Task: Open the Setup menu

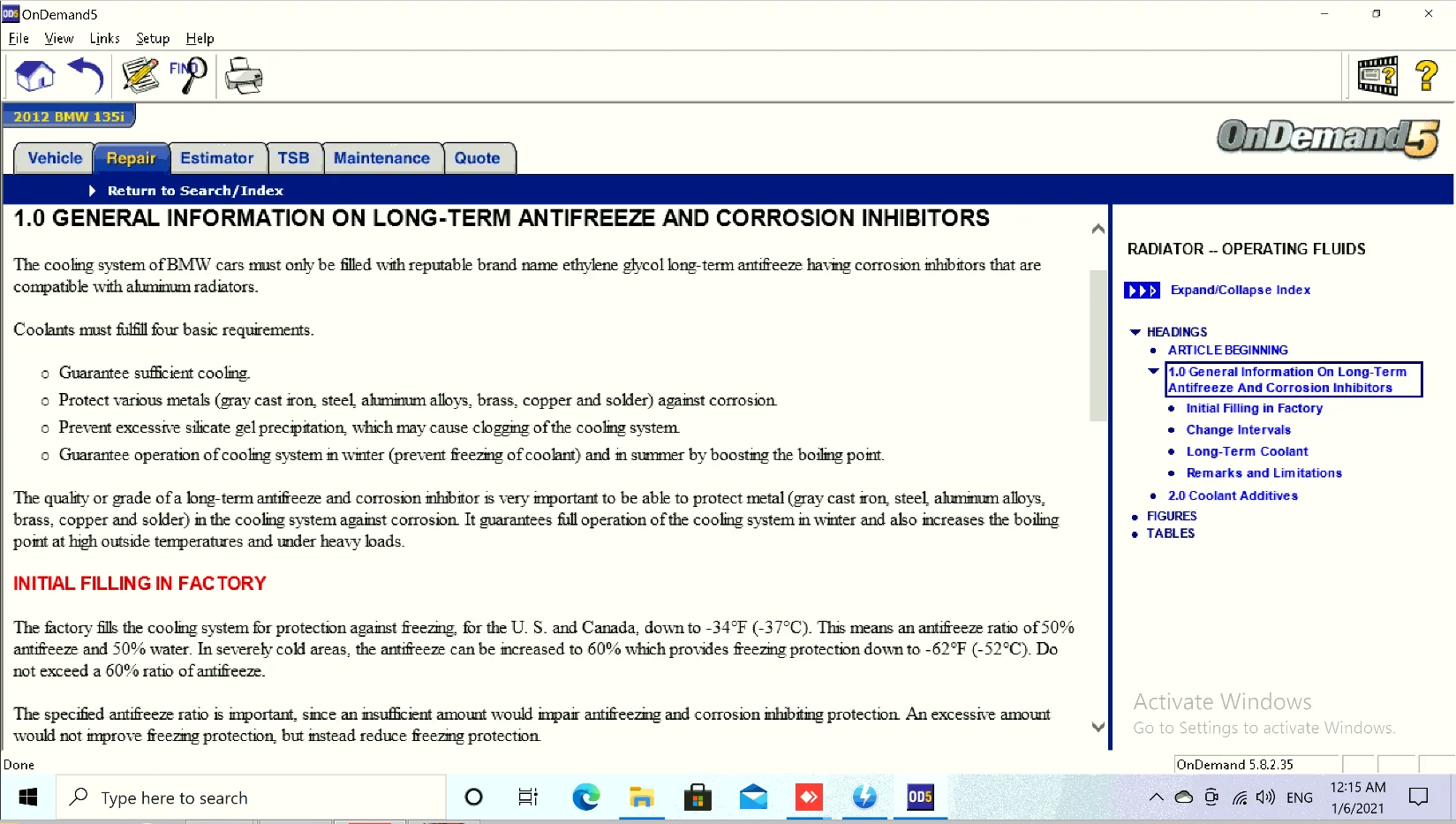Action: click(x=153, y=39)
